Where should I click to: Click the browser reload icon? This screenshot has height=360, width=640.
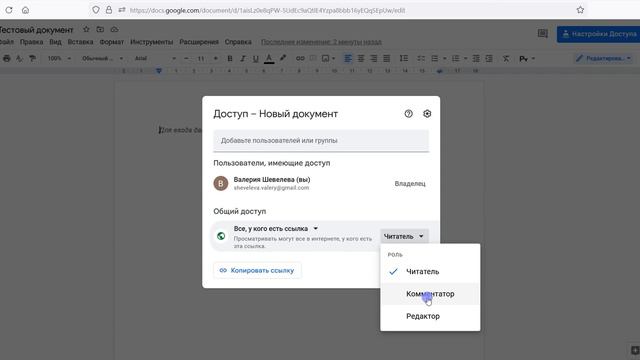point(9,10)
